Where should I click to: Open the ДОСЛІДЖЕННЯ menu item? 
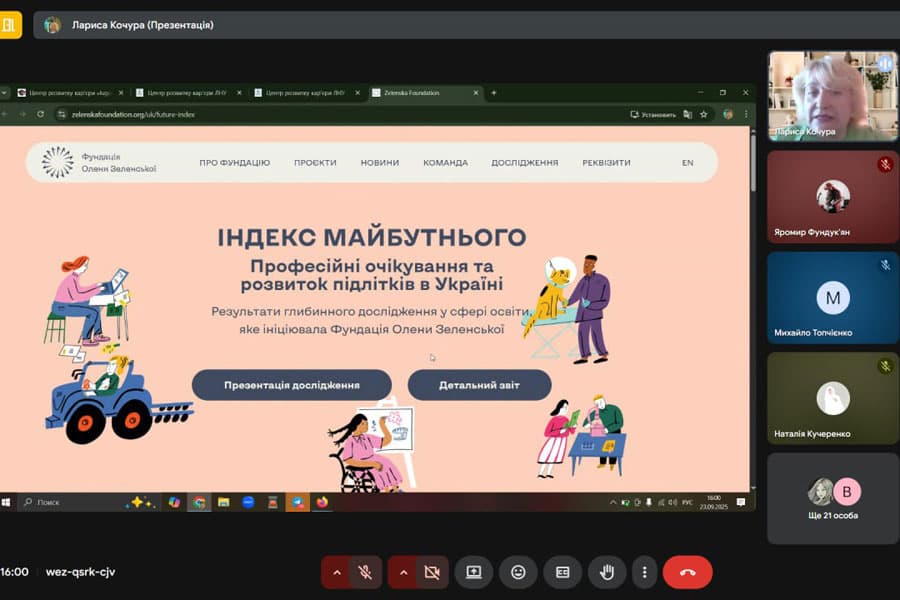[525, 163]
